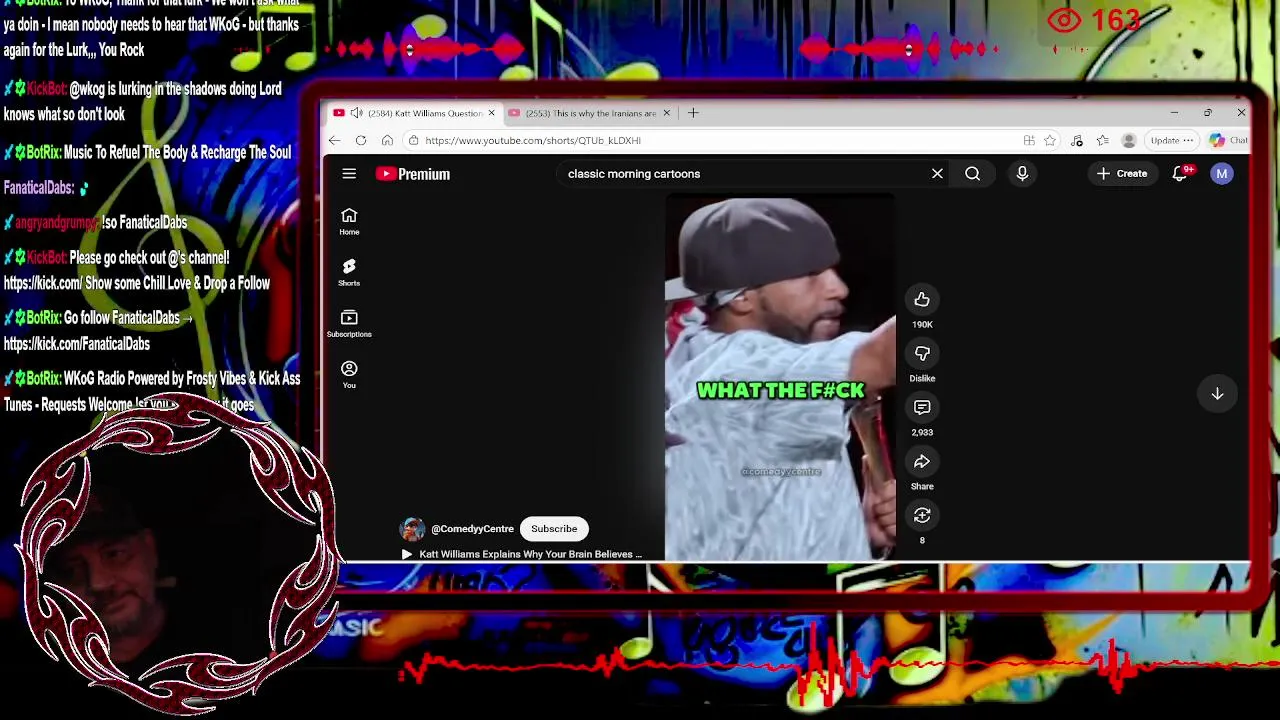Clear the search text with X
This screenshot has width=1280, height=720.
937,174
